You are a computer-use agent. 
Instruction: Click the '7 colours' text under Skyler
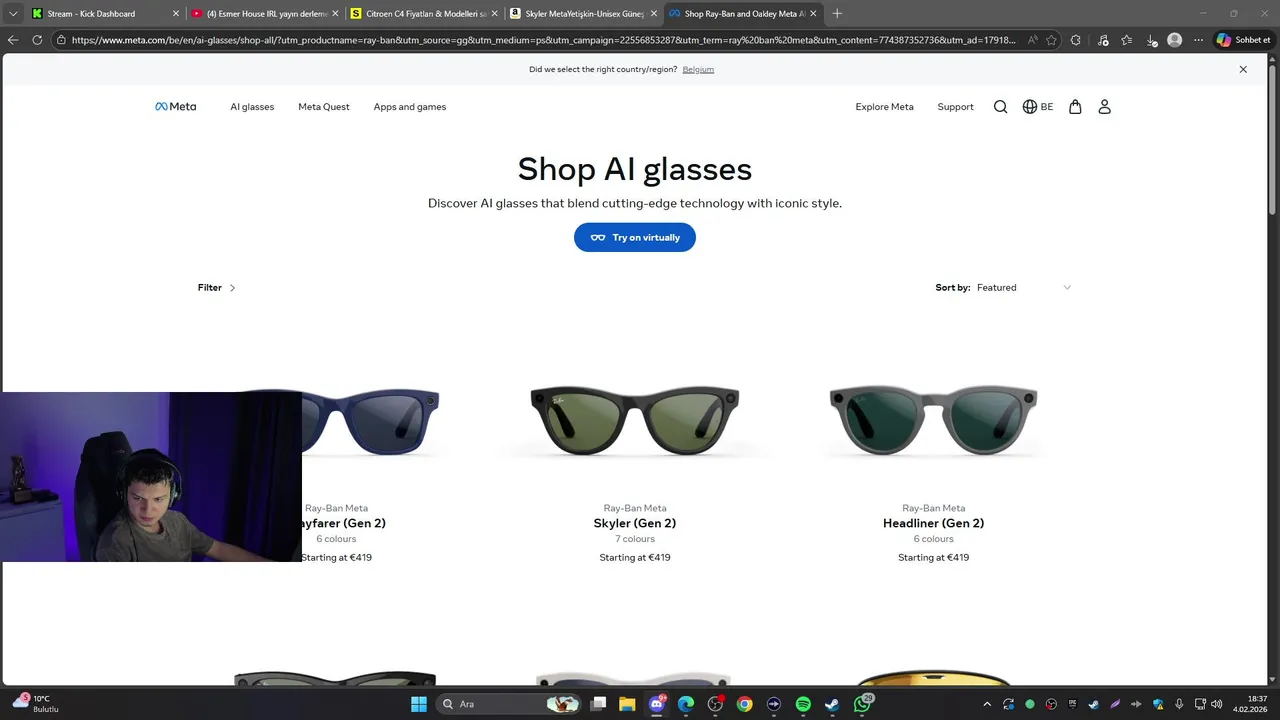click(635, 539)
